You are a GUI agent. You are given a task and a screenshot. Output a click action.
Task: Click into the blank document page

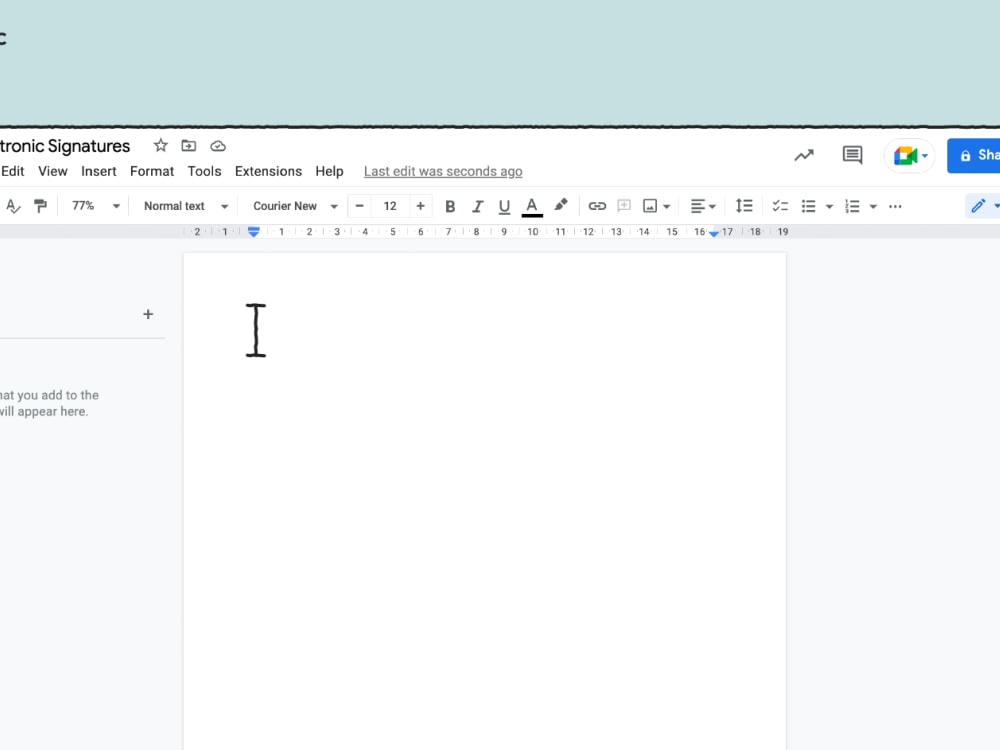point(485,501)
